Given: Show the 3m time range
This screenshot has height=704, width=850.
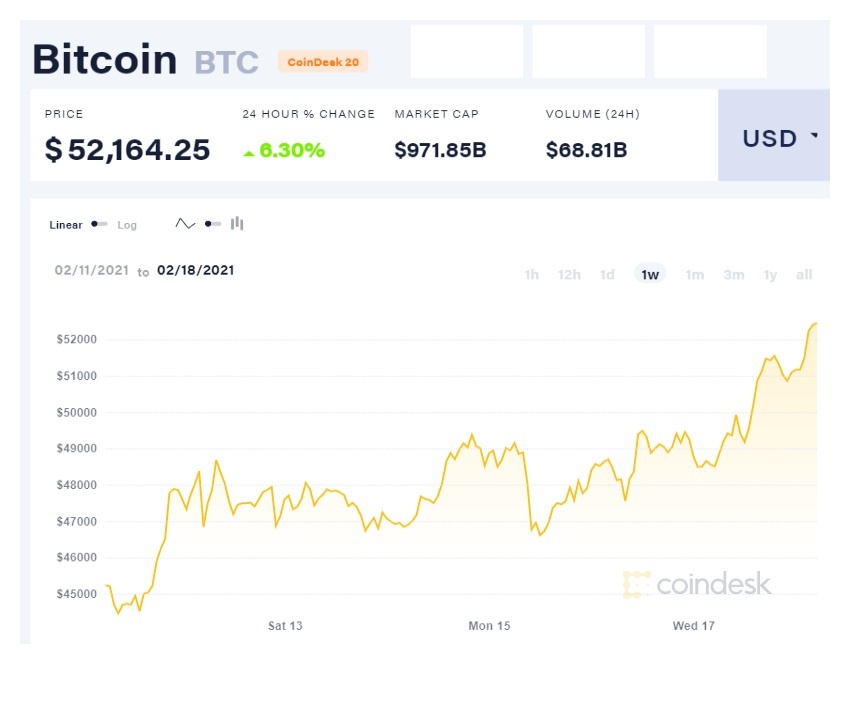Looking at the screenshot, I should [x=734, y=275].
